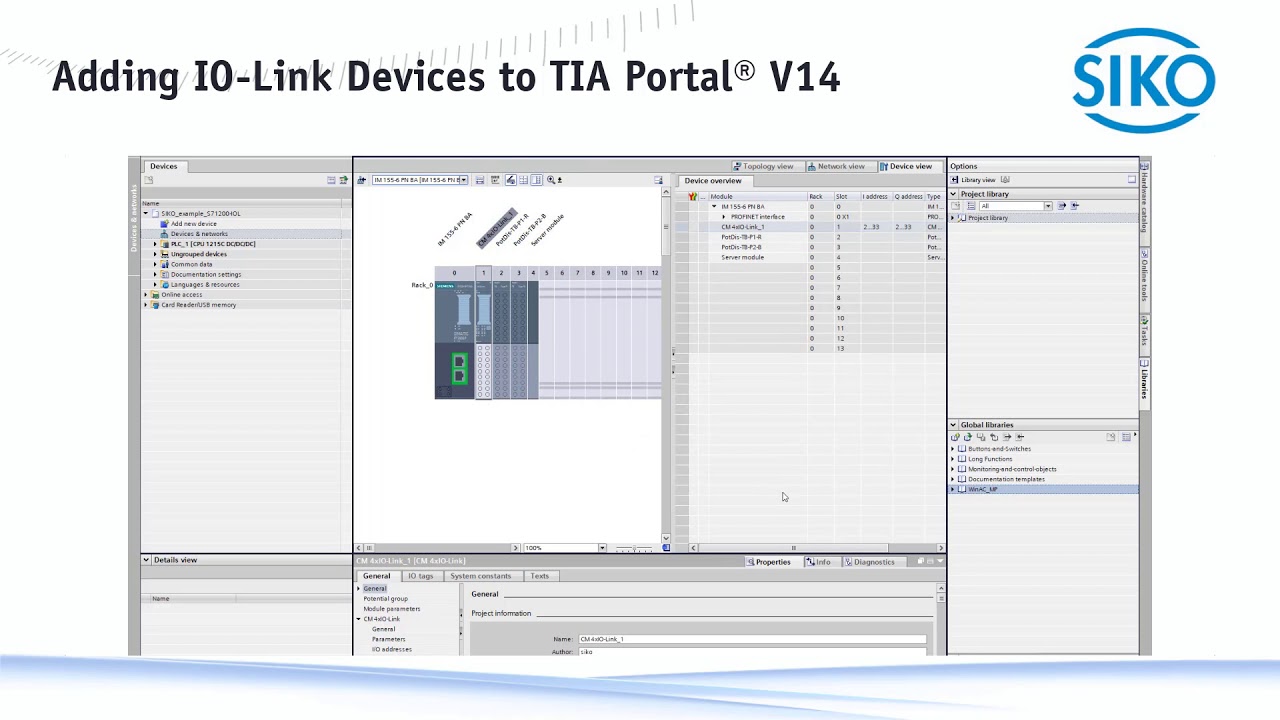Collapse IM 155-6 PN BA row in overview
Viewport: 1280px width, 720px height.
714,207
